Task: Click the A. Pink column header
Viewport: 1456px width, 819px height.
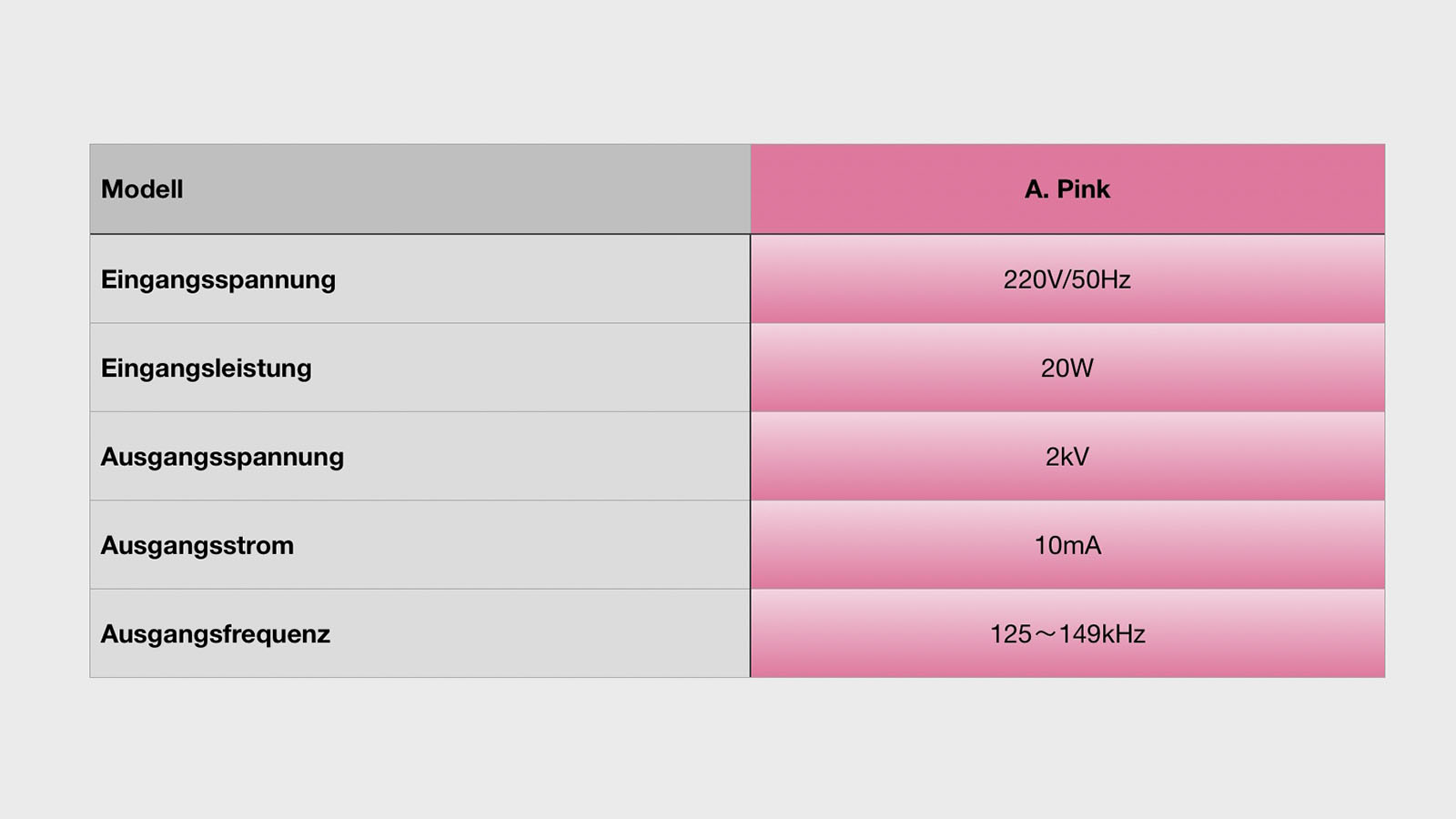Action: coord(1067,189)
